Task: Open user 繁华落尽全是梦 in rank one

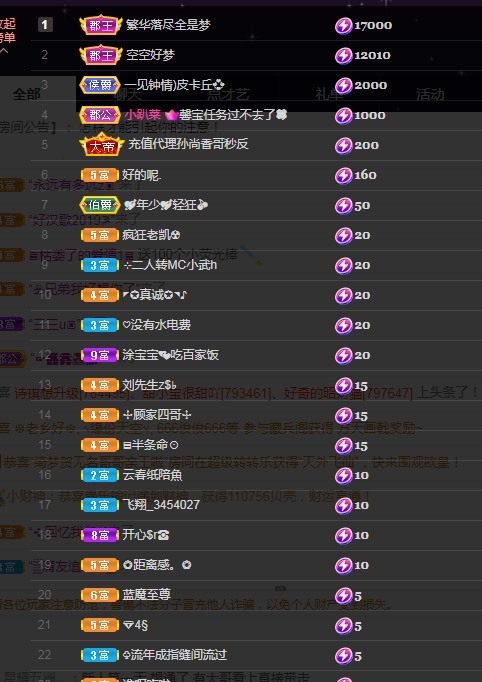Action: pyautogui.click(x=168, y=25)
